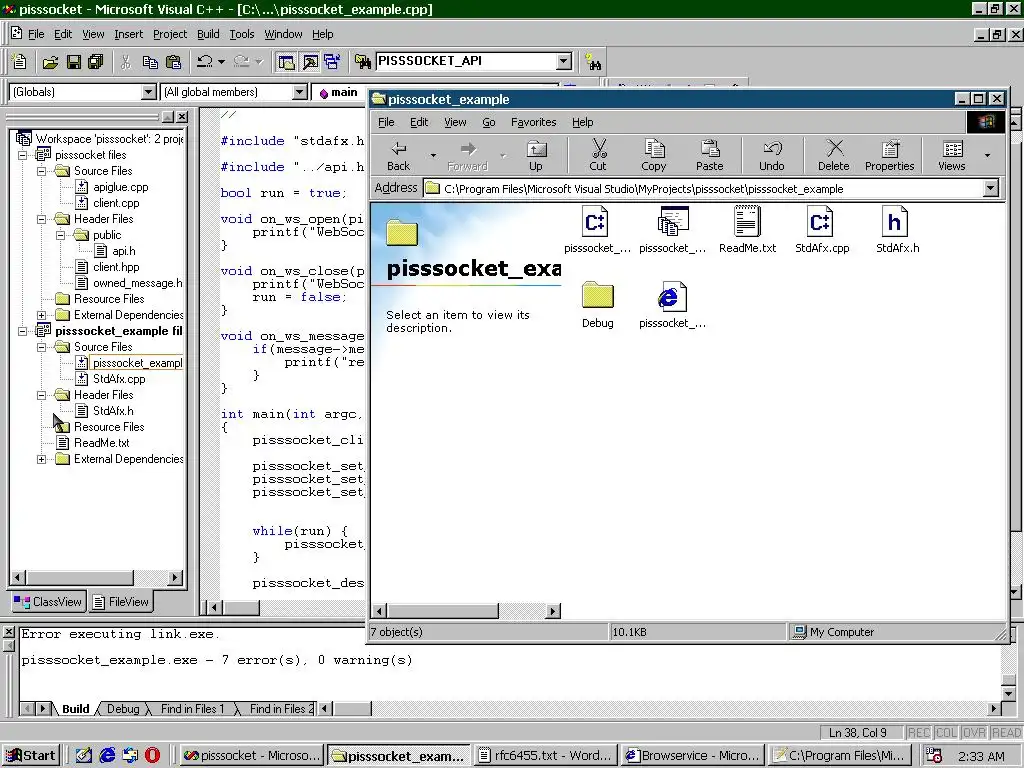Open the (Globals) class dropdown
The width and height of the screenshot is (1024, 768).
coord(149,92)
